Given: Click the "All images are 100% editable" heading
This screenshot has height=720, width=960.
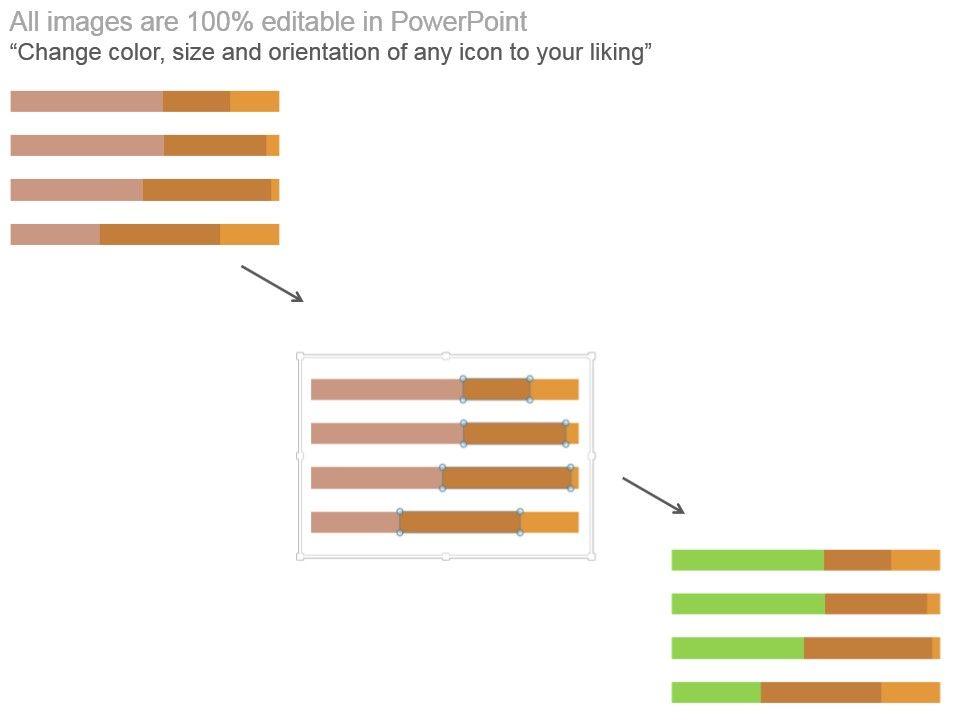Looking at the screenshot, I should 268,22.
